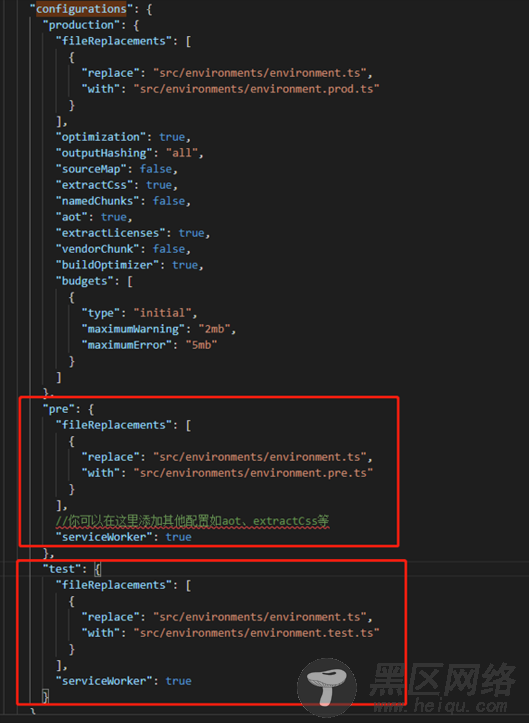Click the "outputHashing" key
The height and width of the screenshot is (723, 529).
[x=104, y=153]
